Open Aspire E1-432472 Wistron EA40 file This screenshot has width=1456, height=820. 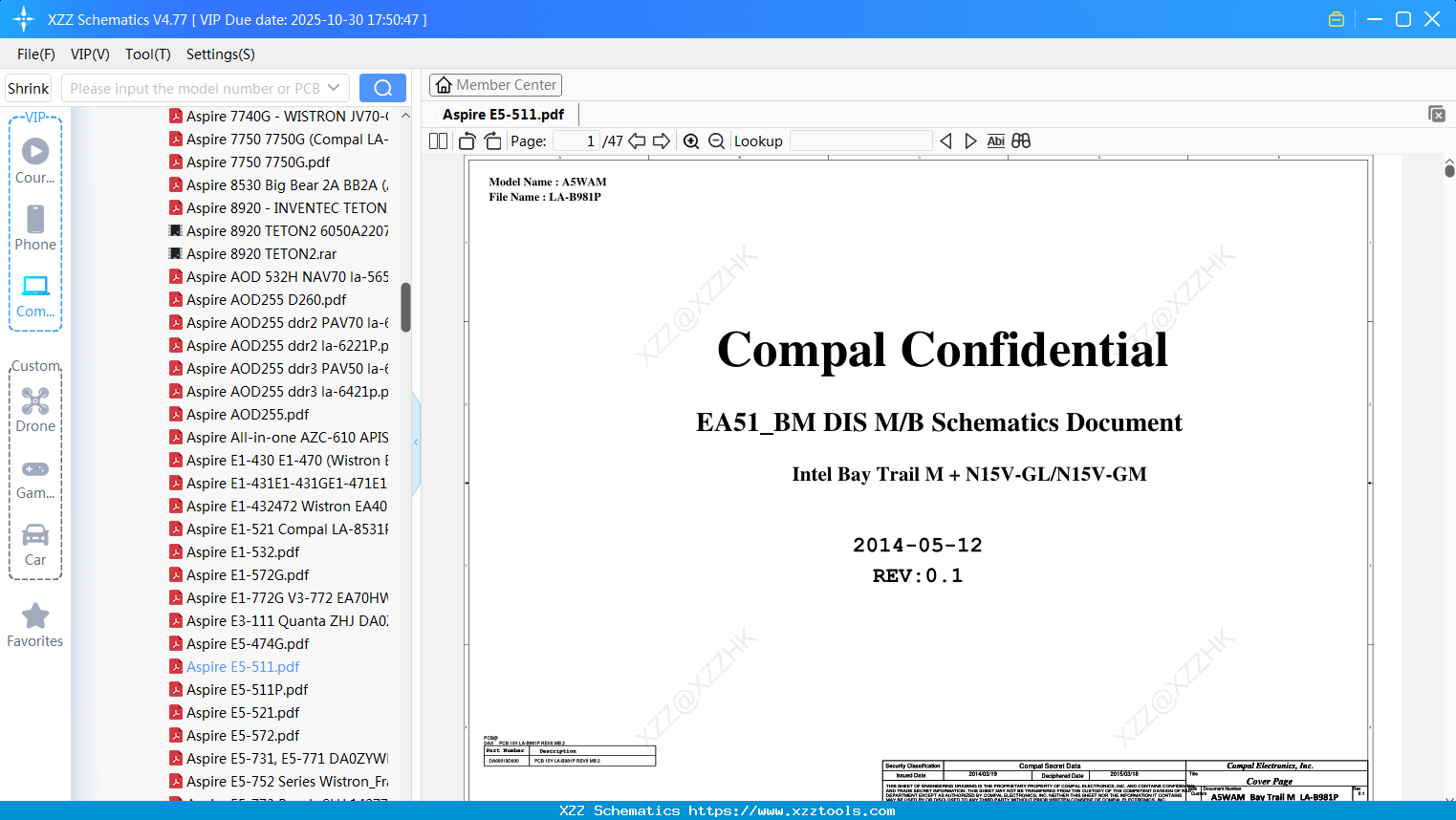pyautogui.click(x=278, y=506)
